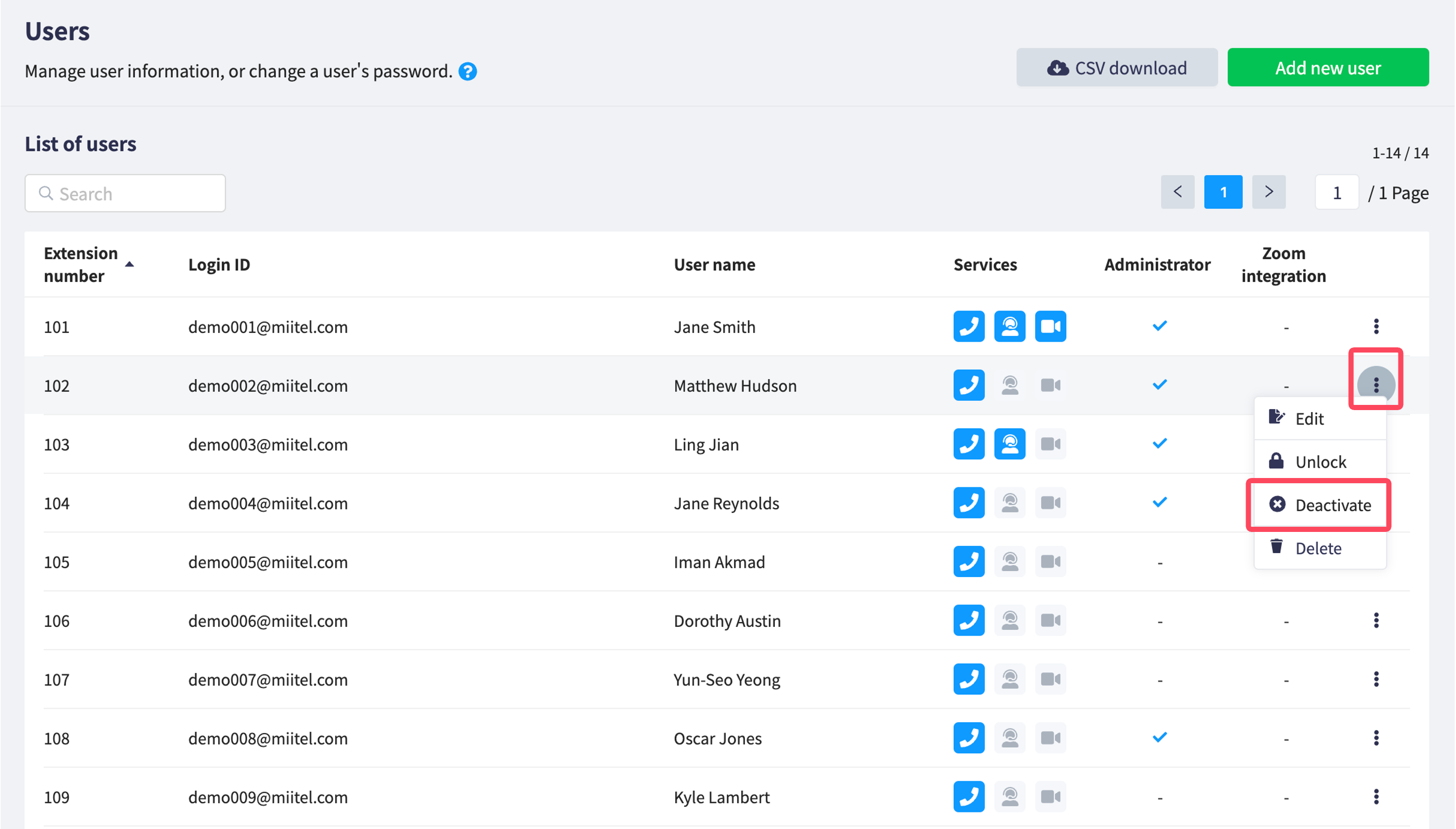
Task: Click Dorothy Austin's phone service icon
Action: [969, 621]
